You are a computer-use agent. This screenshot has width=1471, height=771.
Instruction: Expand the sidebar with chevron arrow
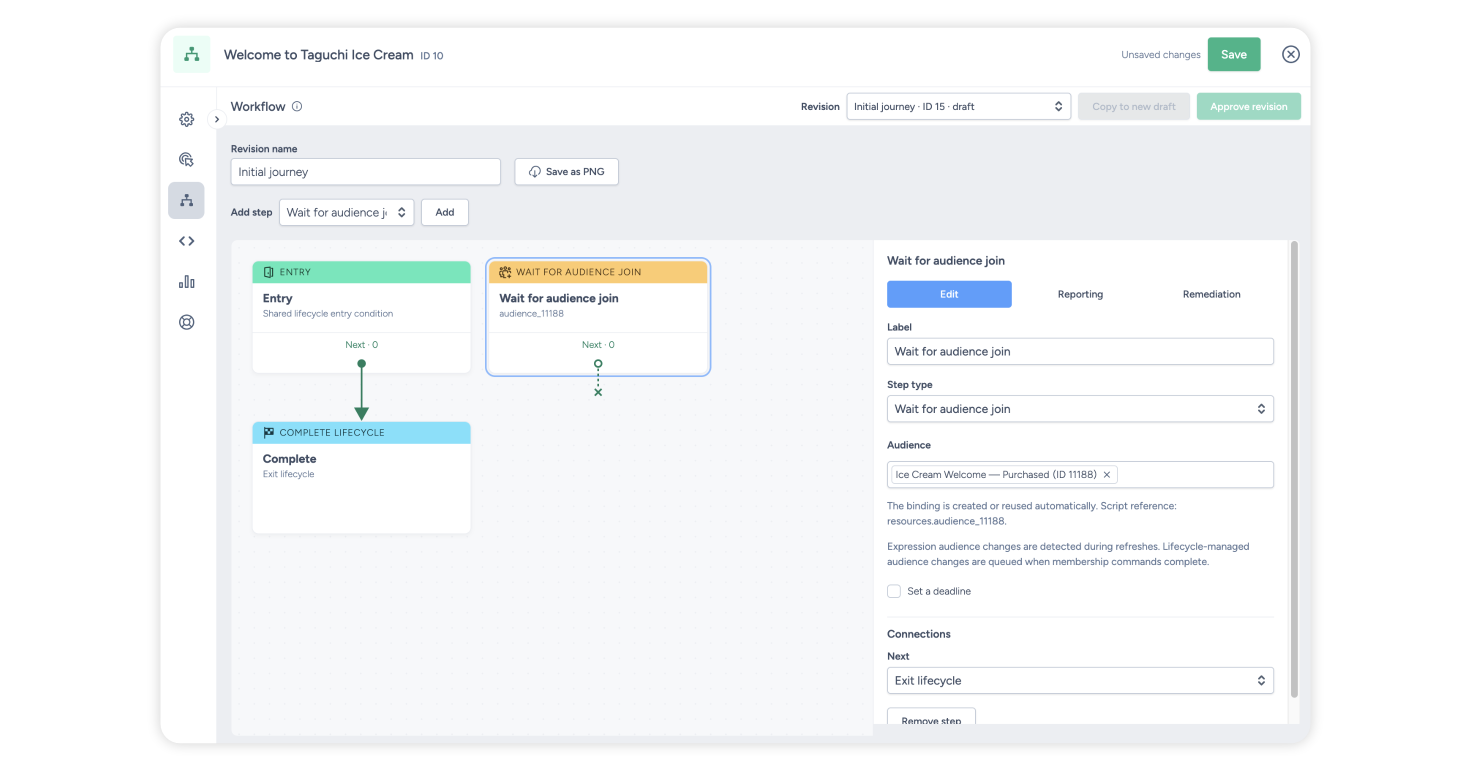[x=217, y=119]
